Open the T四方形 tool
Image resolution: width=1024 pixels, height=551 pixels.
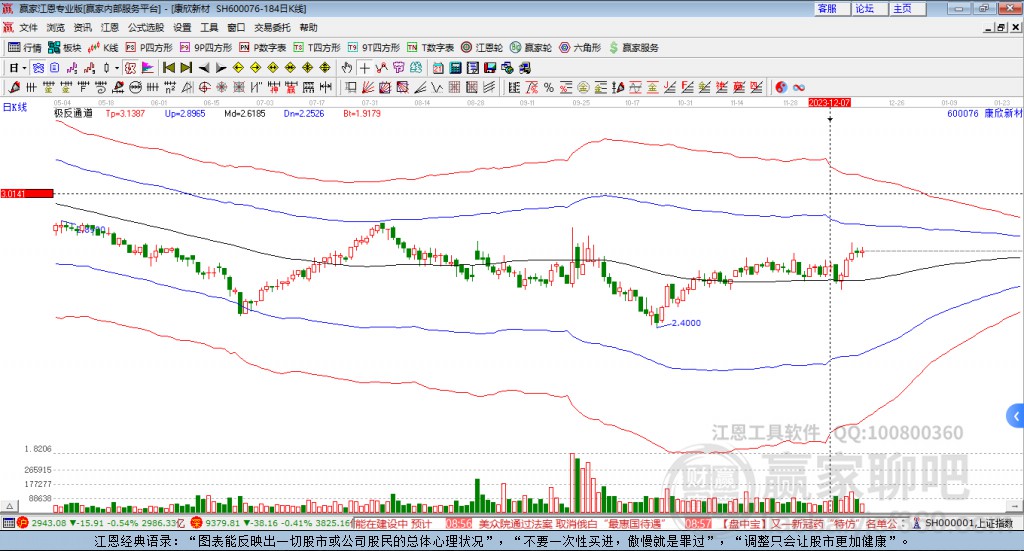point(317,48)
